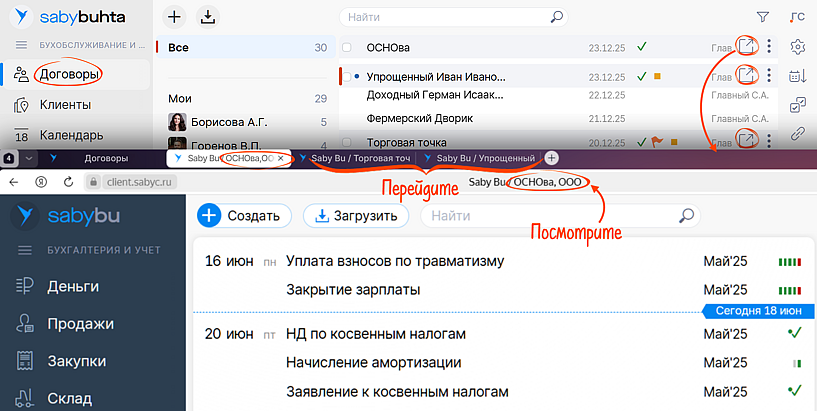Open Торговая точка in new window
Viewport: 817px width, 411px height.
coord(746,139)
